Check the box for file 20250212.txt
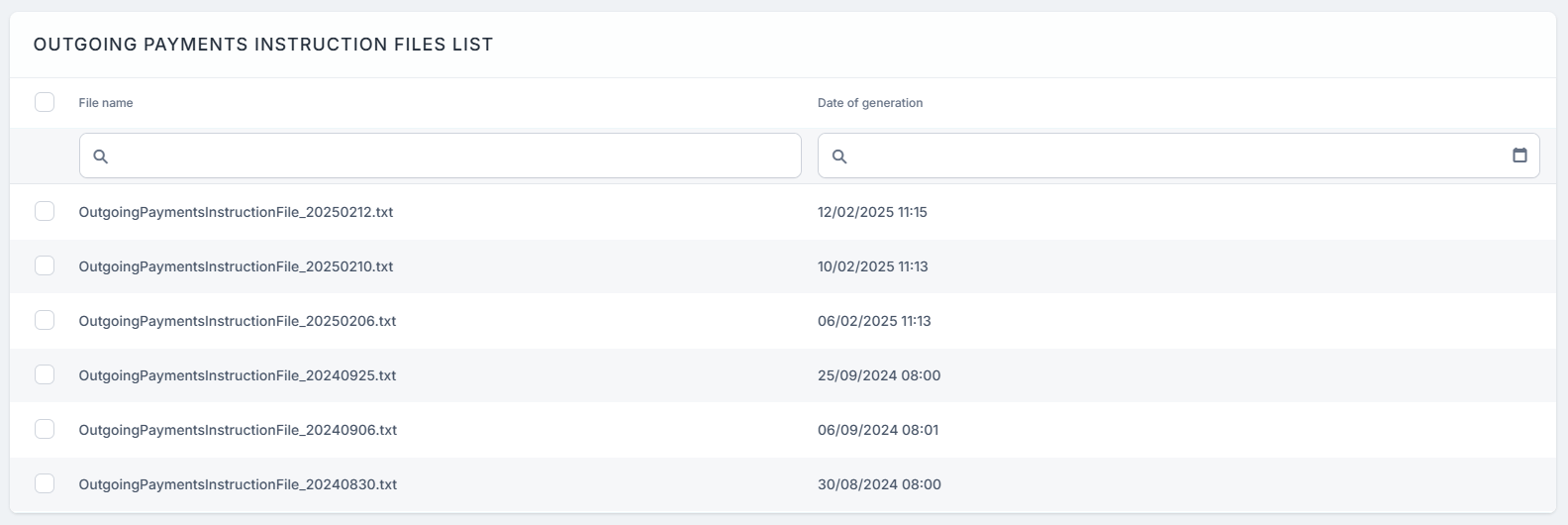 point(45,211)
